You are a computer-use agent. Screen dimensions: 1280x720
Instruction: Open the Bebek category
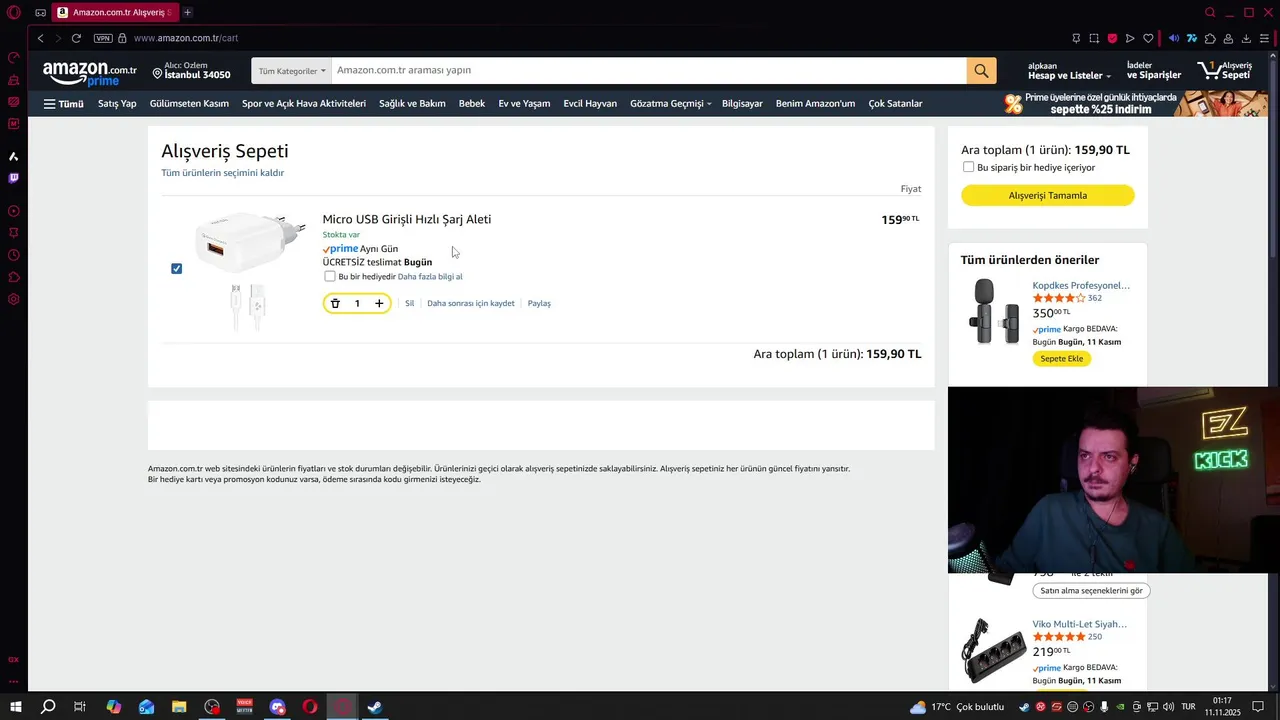tap(472, 104)
